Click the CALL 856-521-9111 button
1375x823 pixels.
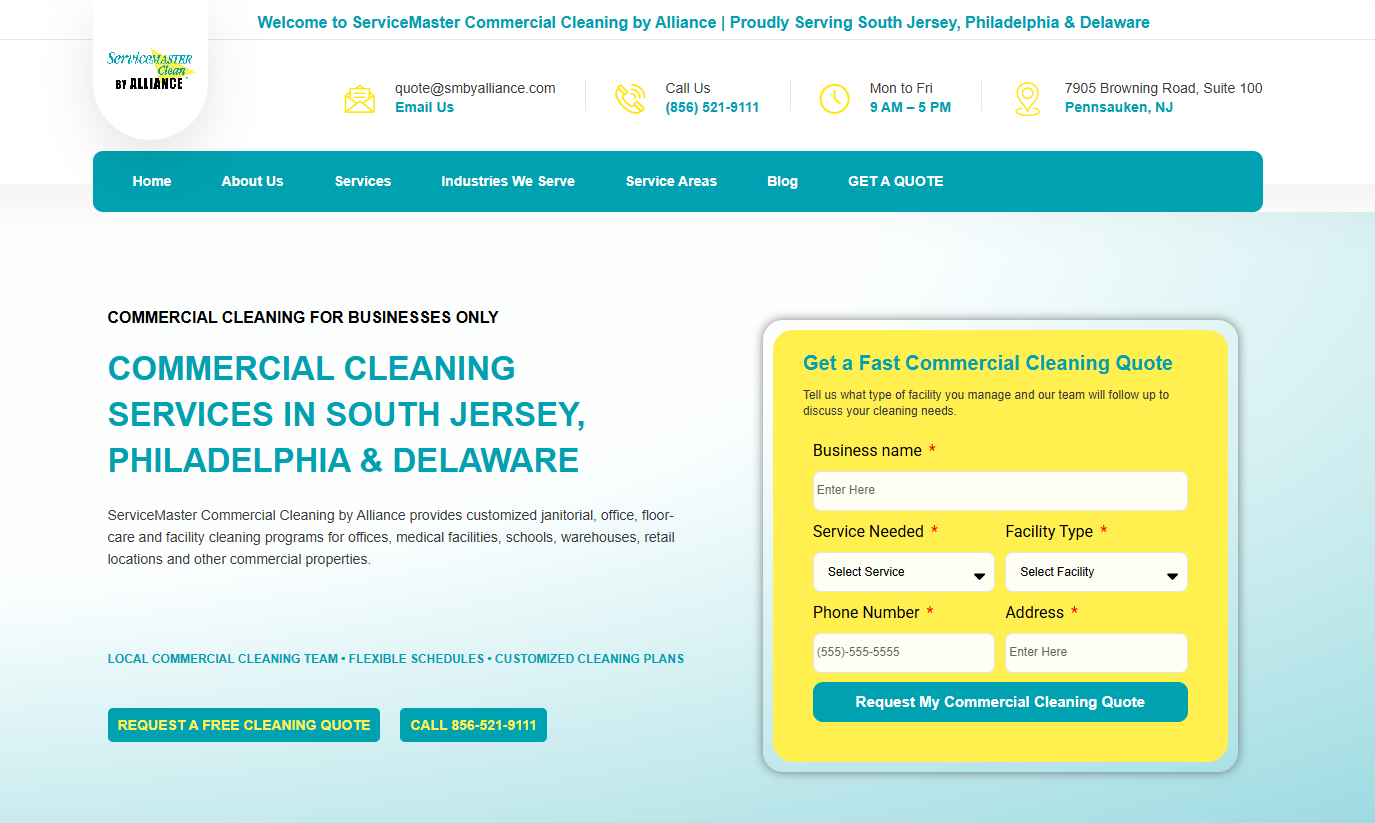(473, 725)
